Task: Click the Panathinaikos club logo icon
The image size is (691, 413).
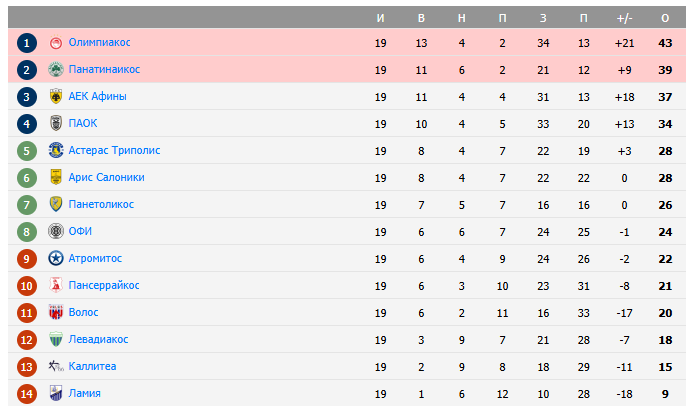Action: tap(56, 69)
